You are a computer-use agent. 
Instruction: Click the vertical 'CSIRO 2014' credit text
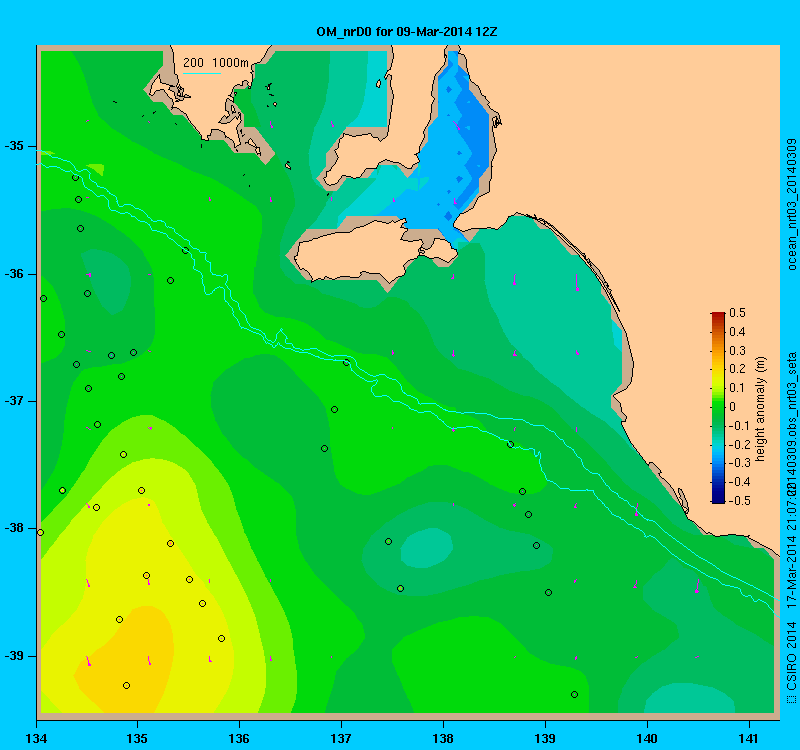[x=792, y=654]
